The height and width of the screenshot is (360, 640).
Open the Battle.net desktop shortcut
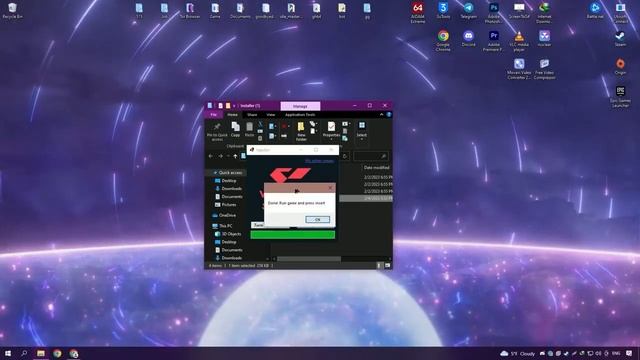tap(595, 11)
